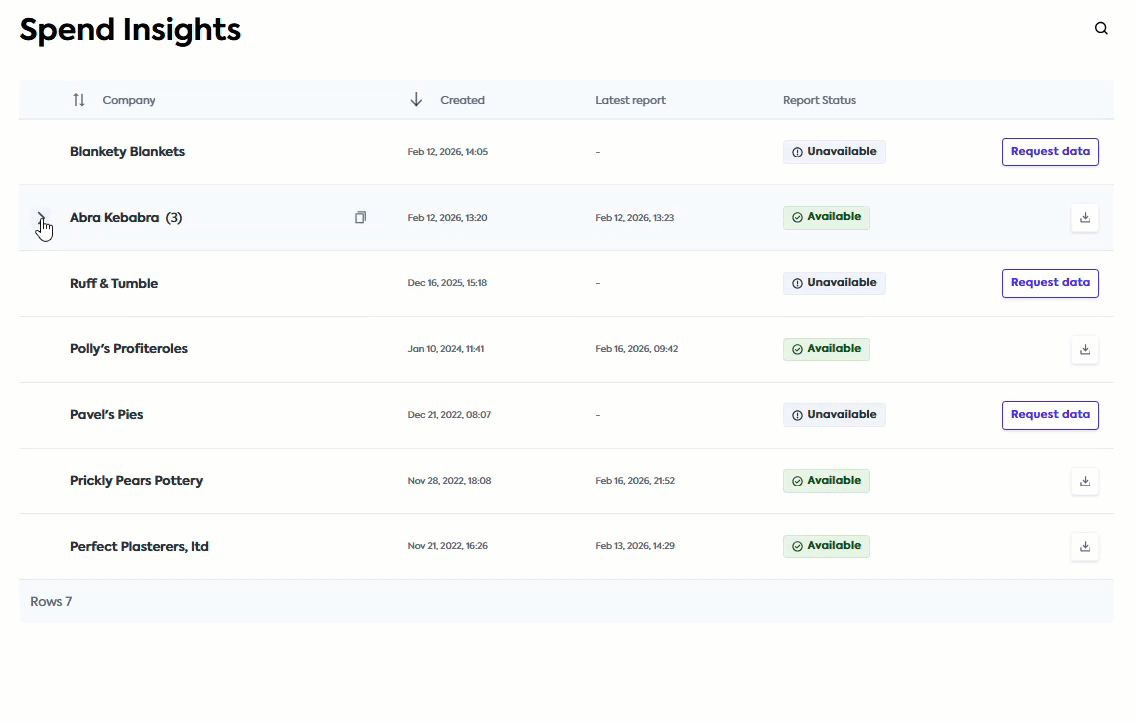Request data for Ruff & Tumble
This screenshot has width=1136, height=722.
(1050, 283)
